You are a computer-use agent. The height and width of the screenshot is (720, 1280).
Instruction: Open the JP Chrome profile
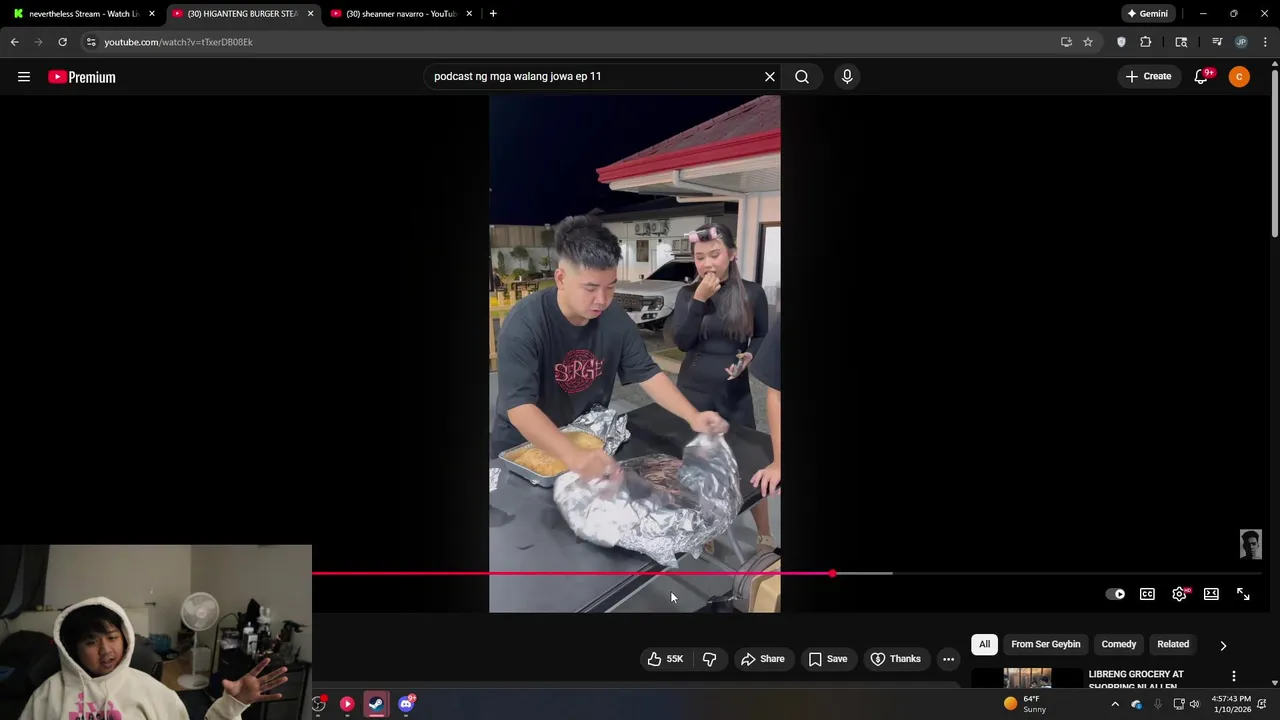point(1241,42)
